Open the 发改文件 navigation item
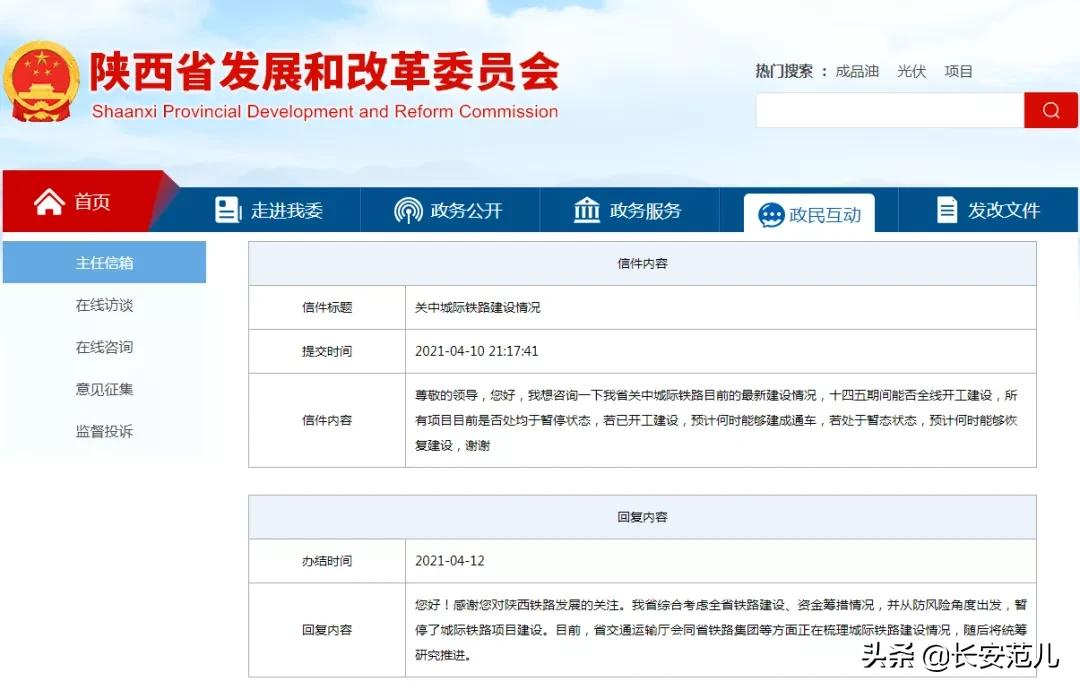1080x690 pixels. (x=988, y=210)
